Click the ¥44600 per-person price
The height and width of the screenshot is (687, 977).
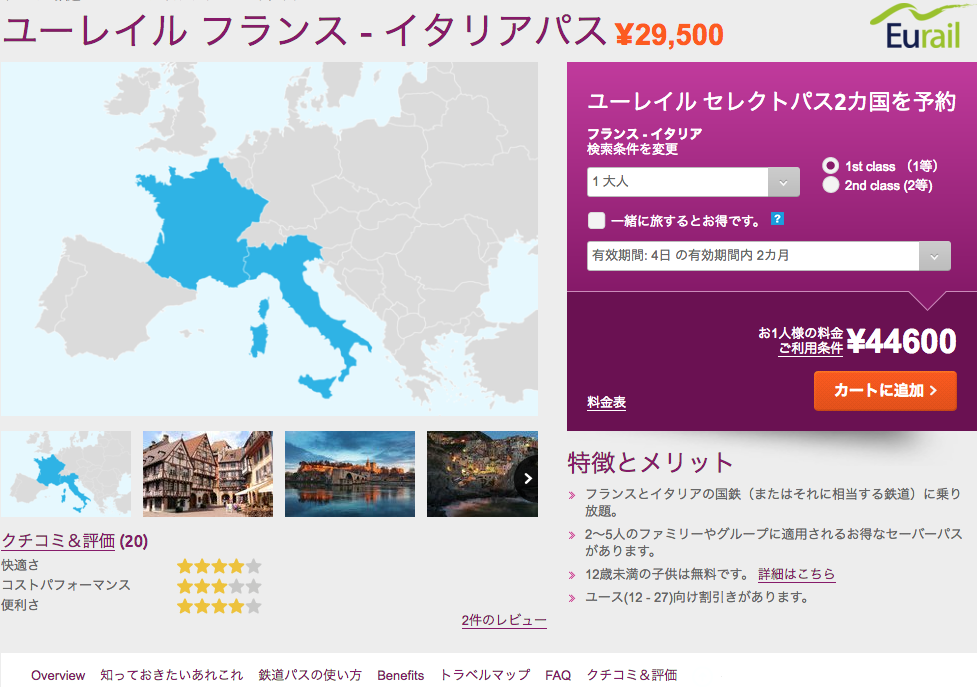coord(901,341)
